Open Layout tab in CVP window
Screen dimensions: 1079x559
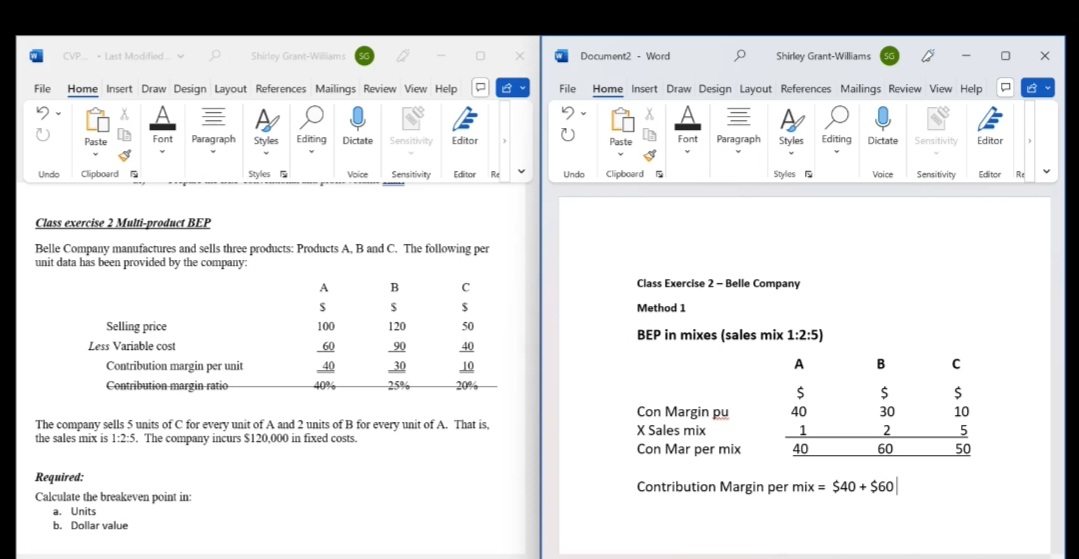pos(231,88)
